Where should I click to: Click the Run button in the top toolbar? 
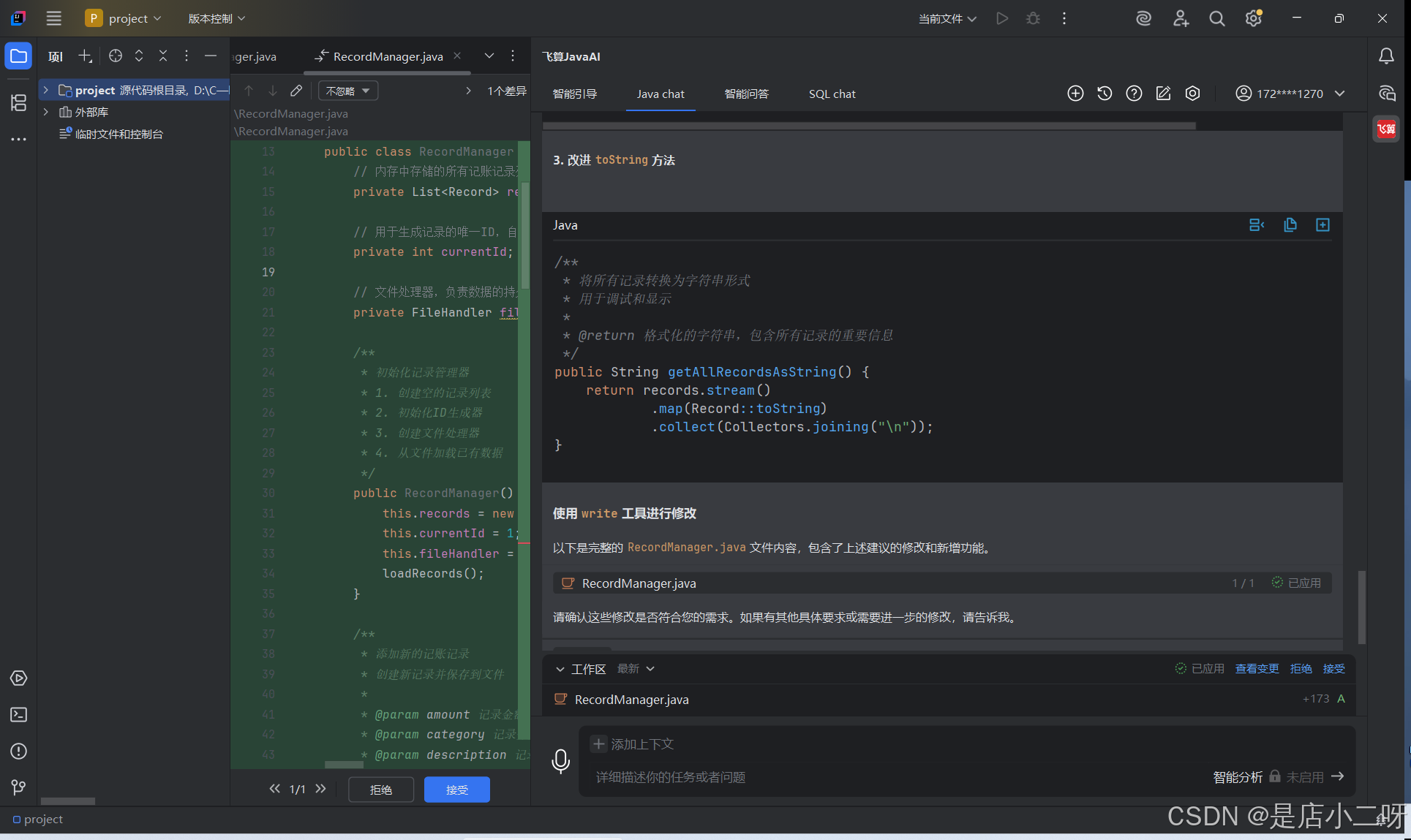(1002, 18)
